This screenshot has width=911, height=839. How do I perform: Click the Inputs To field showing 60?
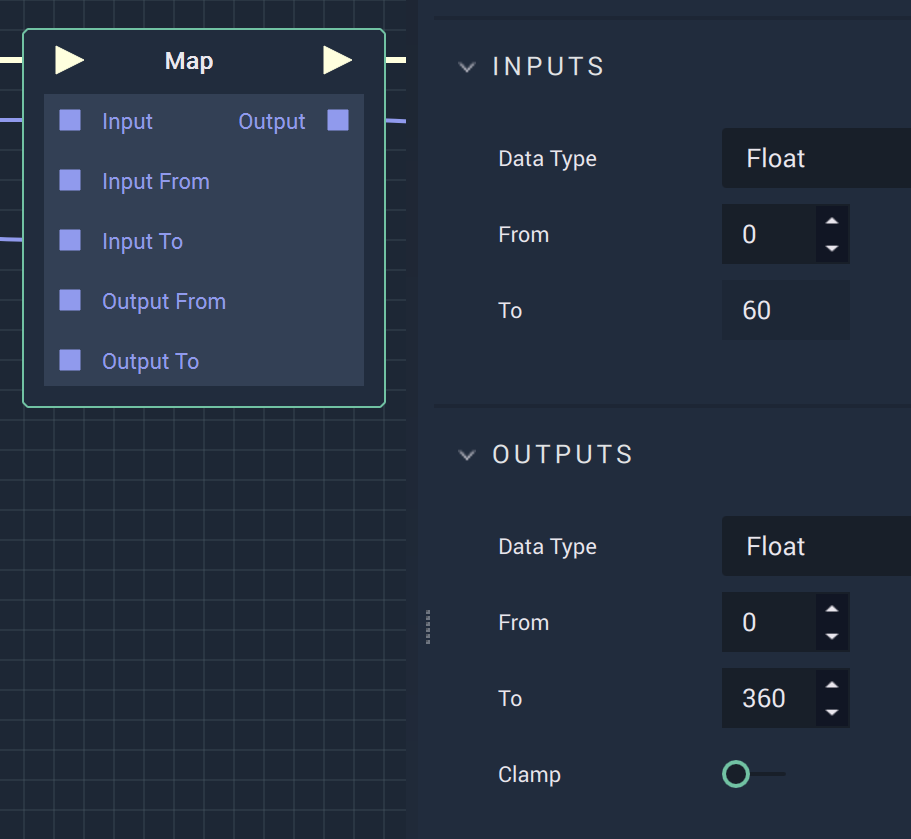(786, 310)
